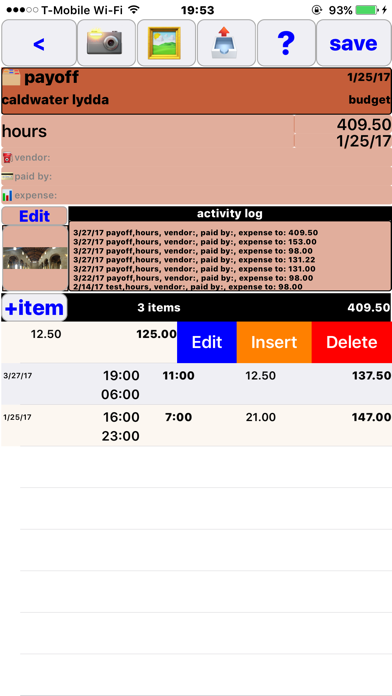Tap the export tray upload icon
The height and width of the screenshot is (696, 392).
point(226,43)
